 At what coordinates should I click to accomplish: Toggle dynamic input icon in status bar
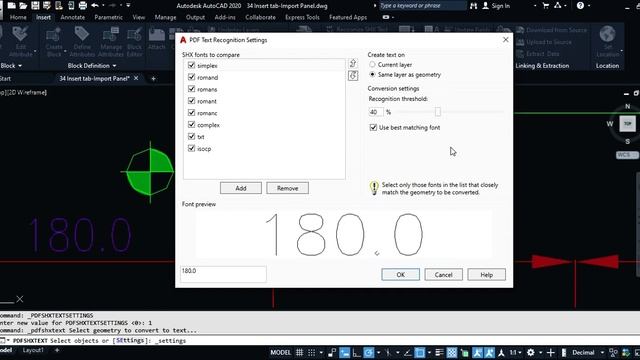pyautogui.click(x=345, y=353)
